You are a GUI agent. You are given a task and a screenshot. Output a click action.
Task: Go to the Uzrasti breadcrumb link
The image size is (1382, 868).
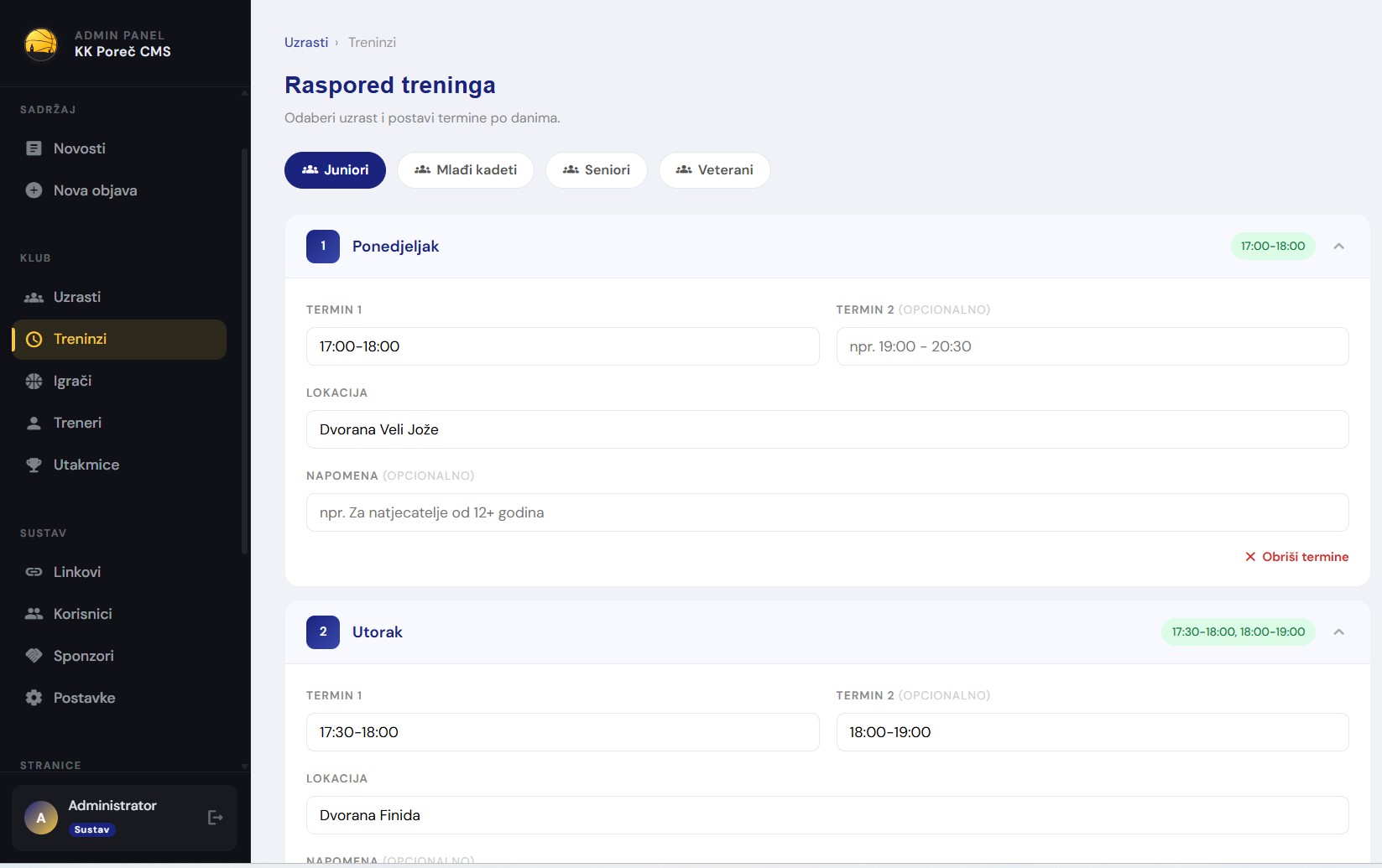point(306,43)
